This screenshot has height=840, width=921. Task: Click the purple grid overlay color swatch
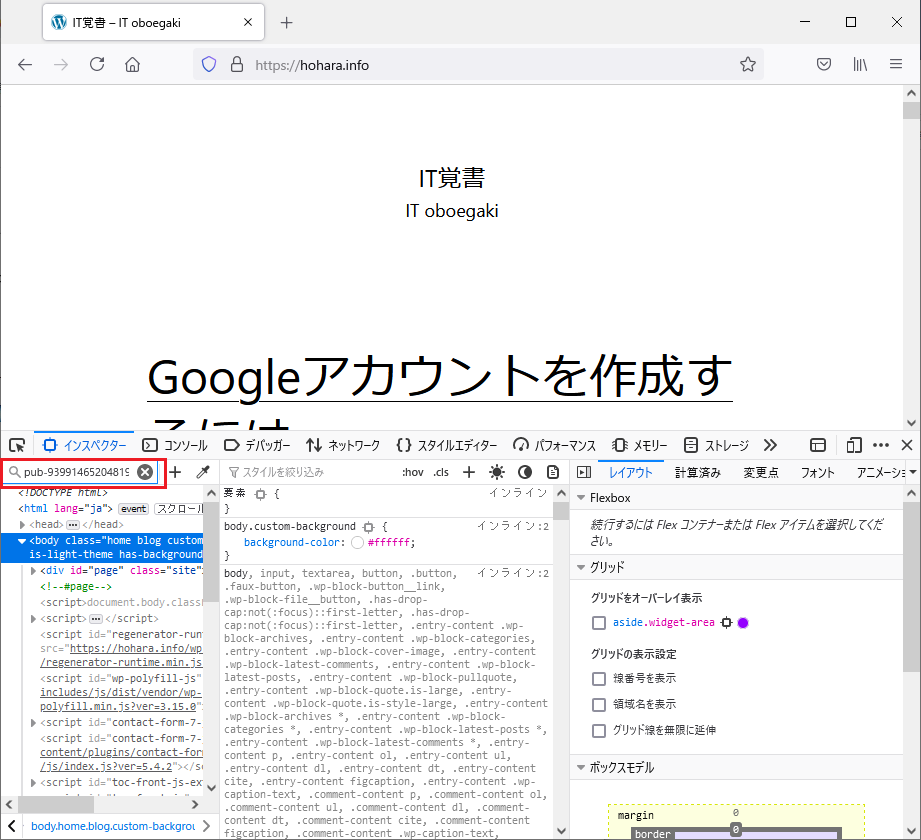click(743, 623)
